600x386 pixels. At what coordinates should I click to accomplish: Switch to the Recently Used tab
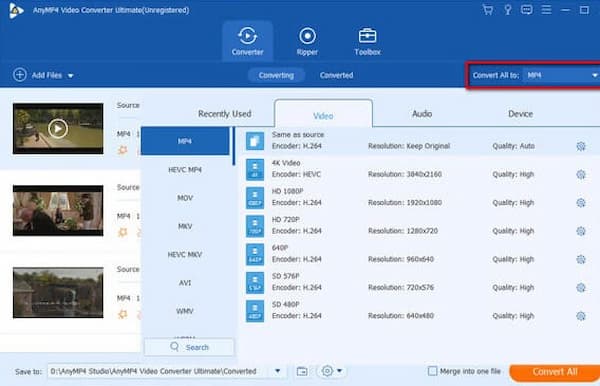pos(225,114)
